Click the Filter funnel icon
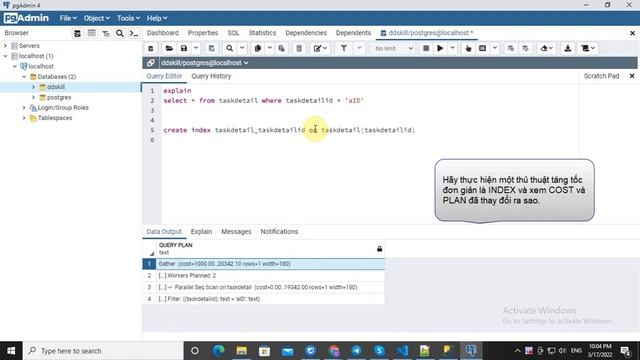 [344, 48]
